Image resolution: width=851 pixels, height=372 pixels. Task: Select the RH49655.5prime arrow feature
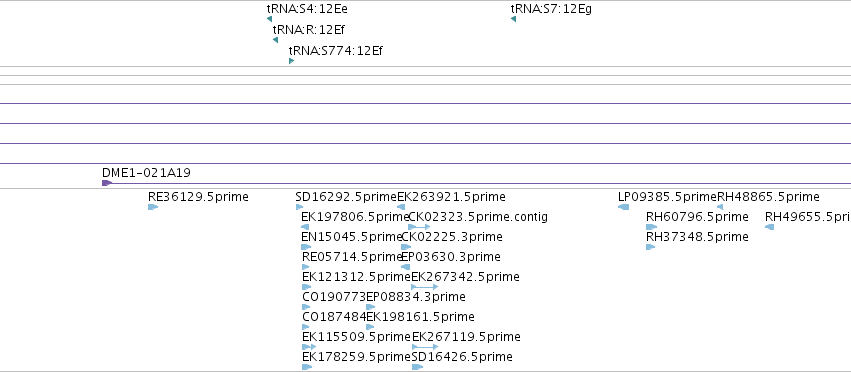pos(770,227)
